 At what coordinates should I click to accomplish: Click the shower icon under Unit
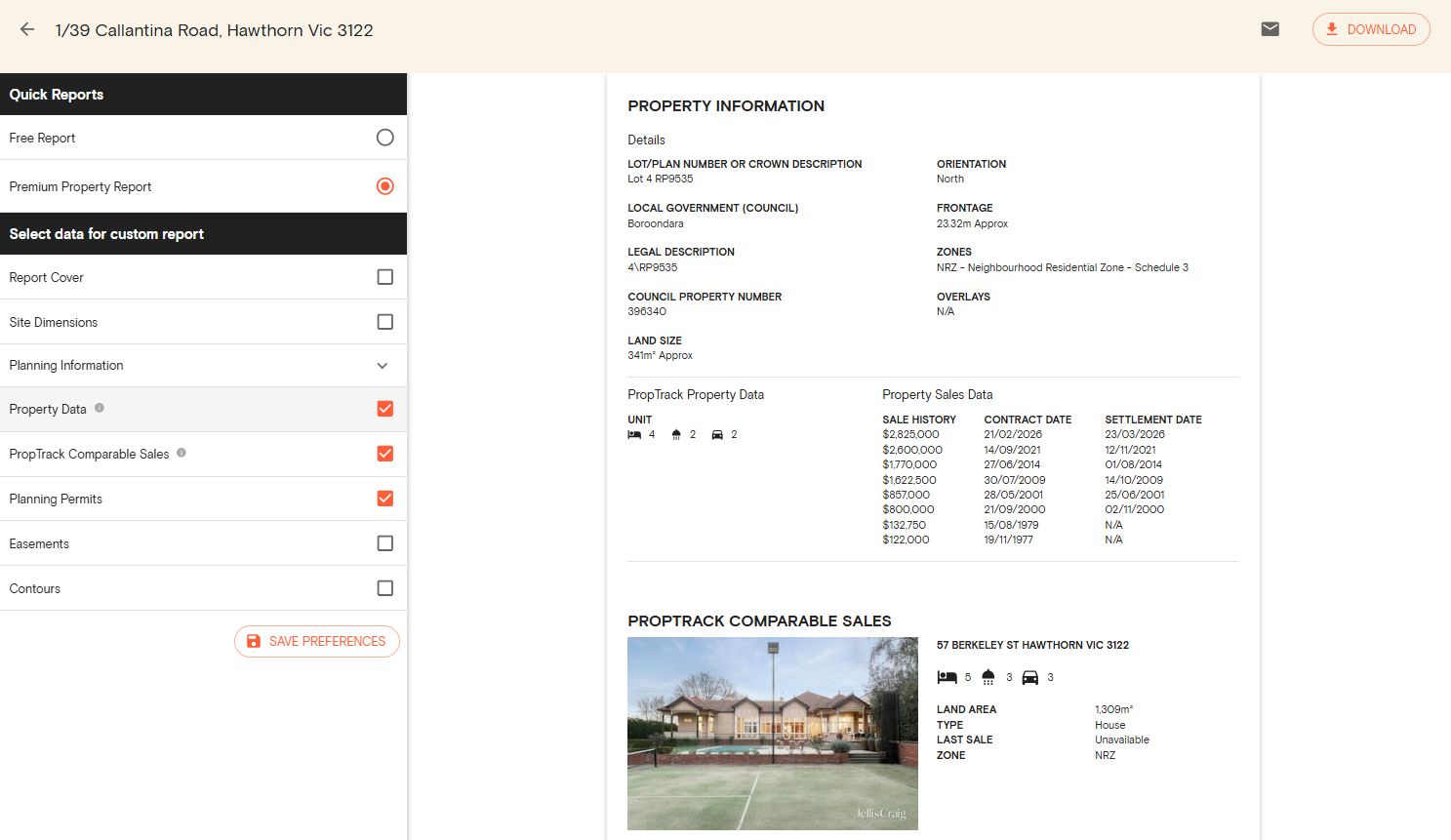coord(676,435)
